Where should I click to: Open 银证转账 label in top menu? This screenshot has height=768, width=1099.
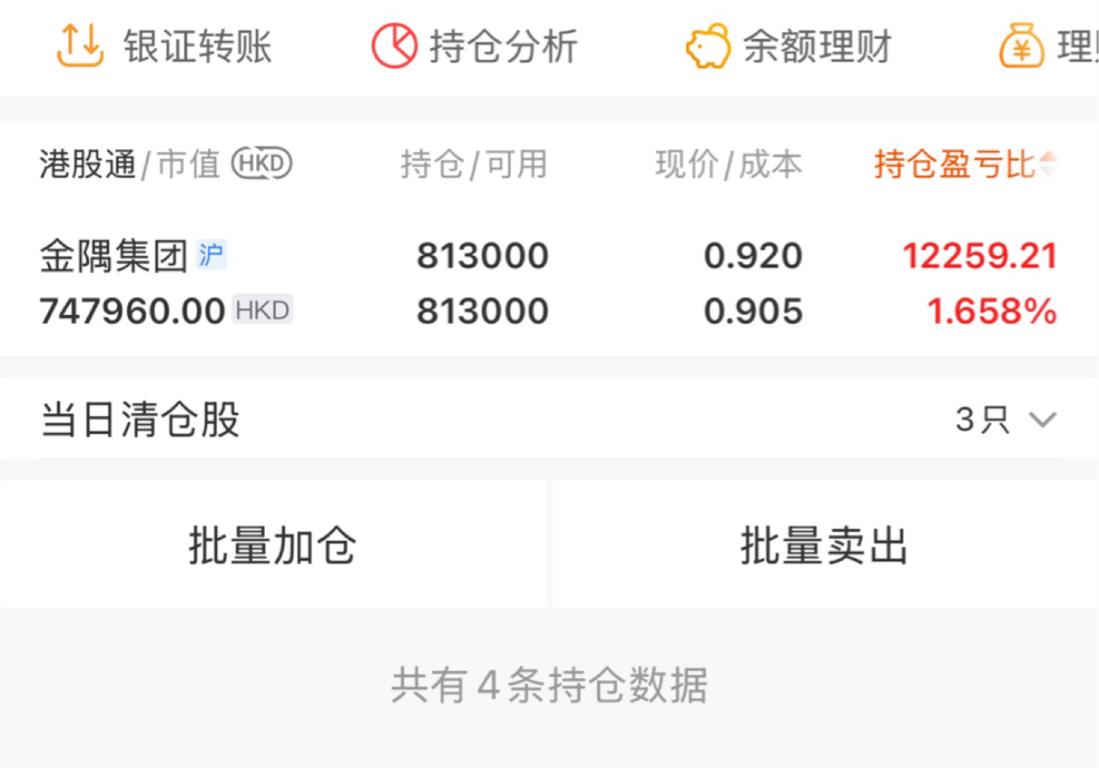(x=198, y=47)
